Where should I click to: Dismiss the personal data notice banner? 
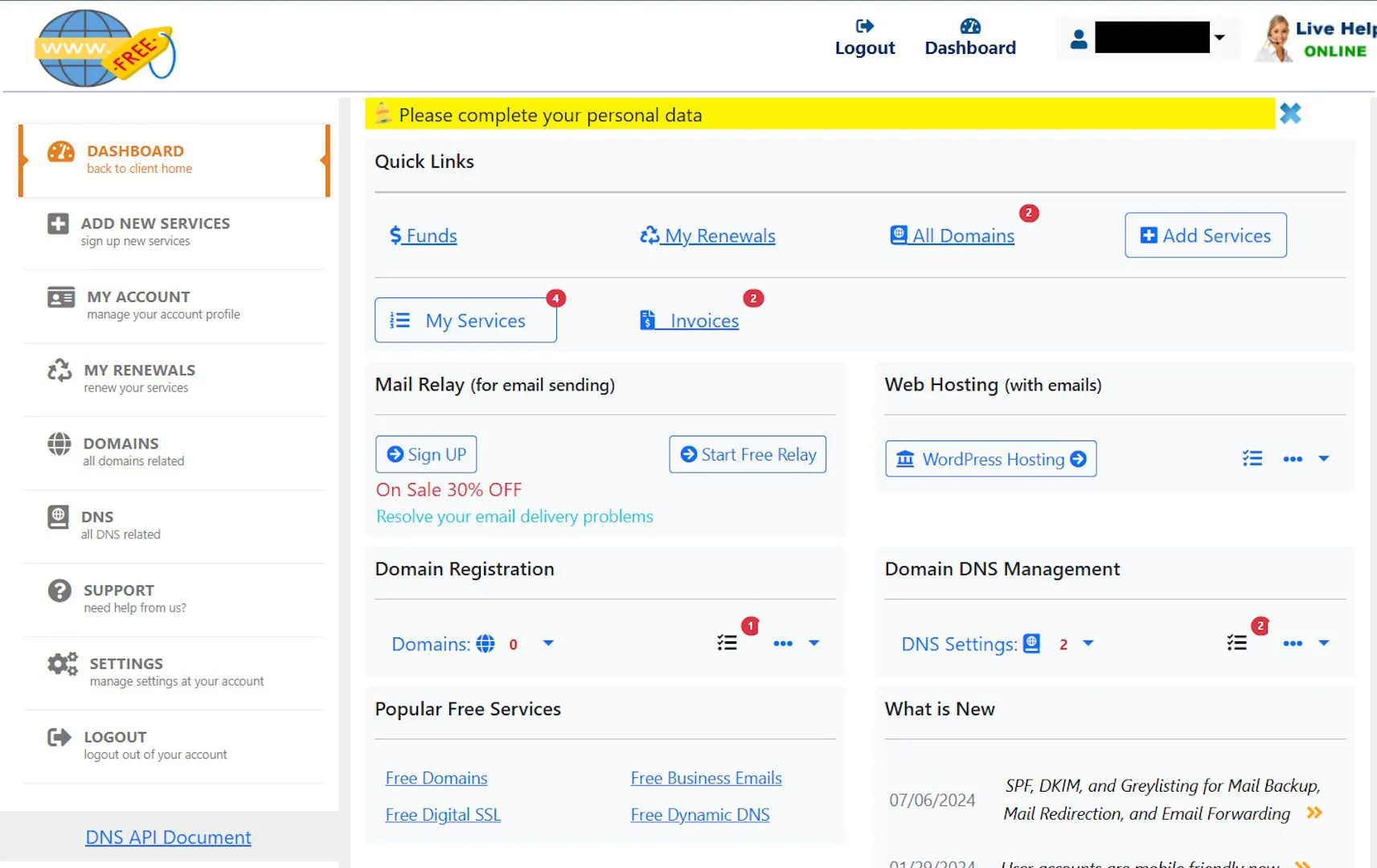[1289, 113]
